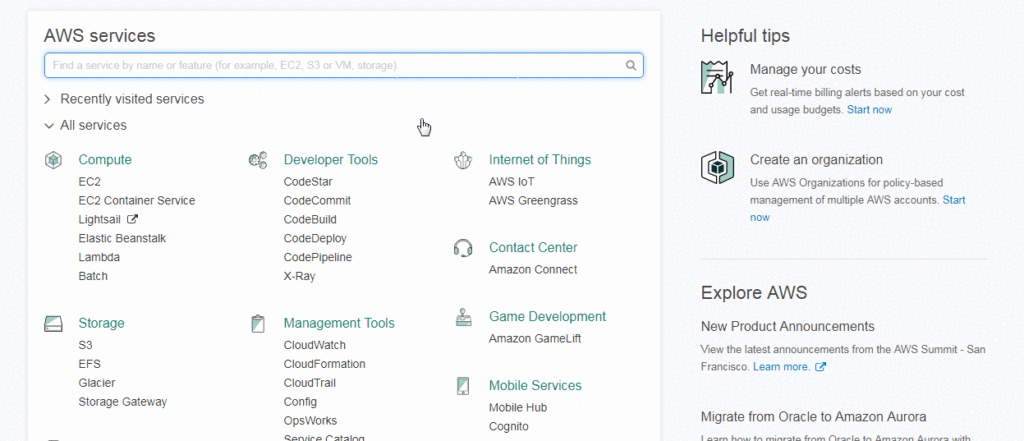Click the Create an organization title
This screenshot has height=441, width=1024.
click(x=816, y=159)
